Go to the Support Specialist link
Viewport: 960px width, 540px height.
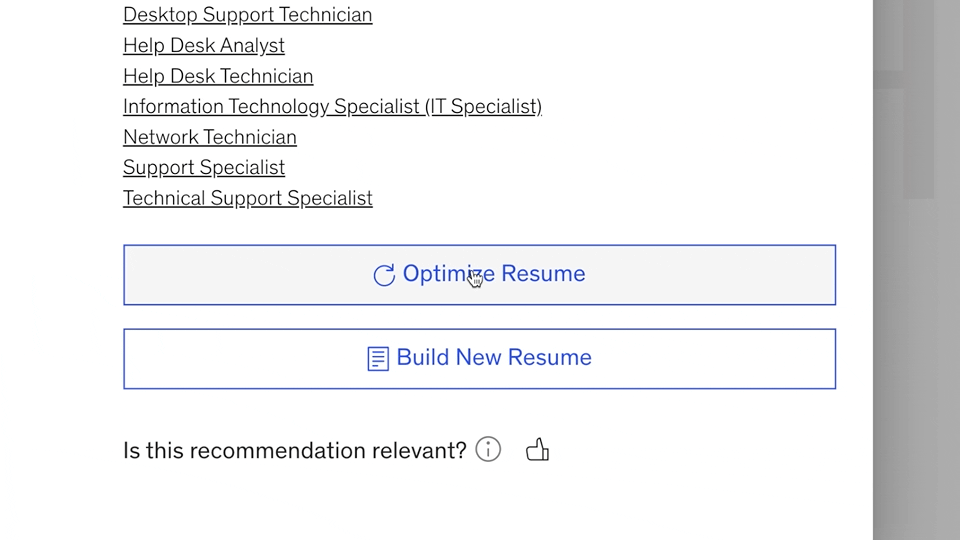click(x=204, y=168)
